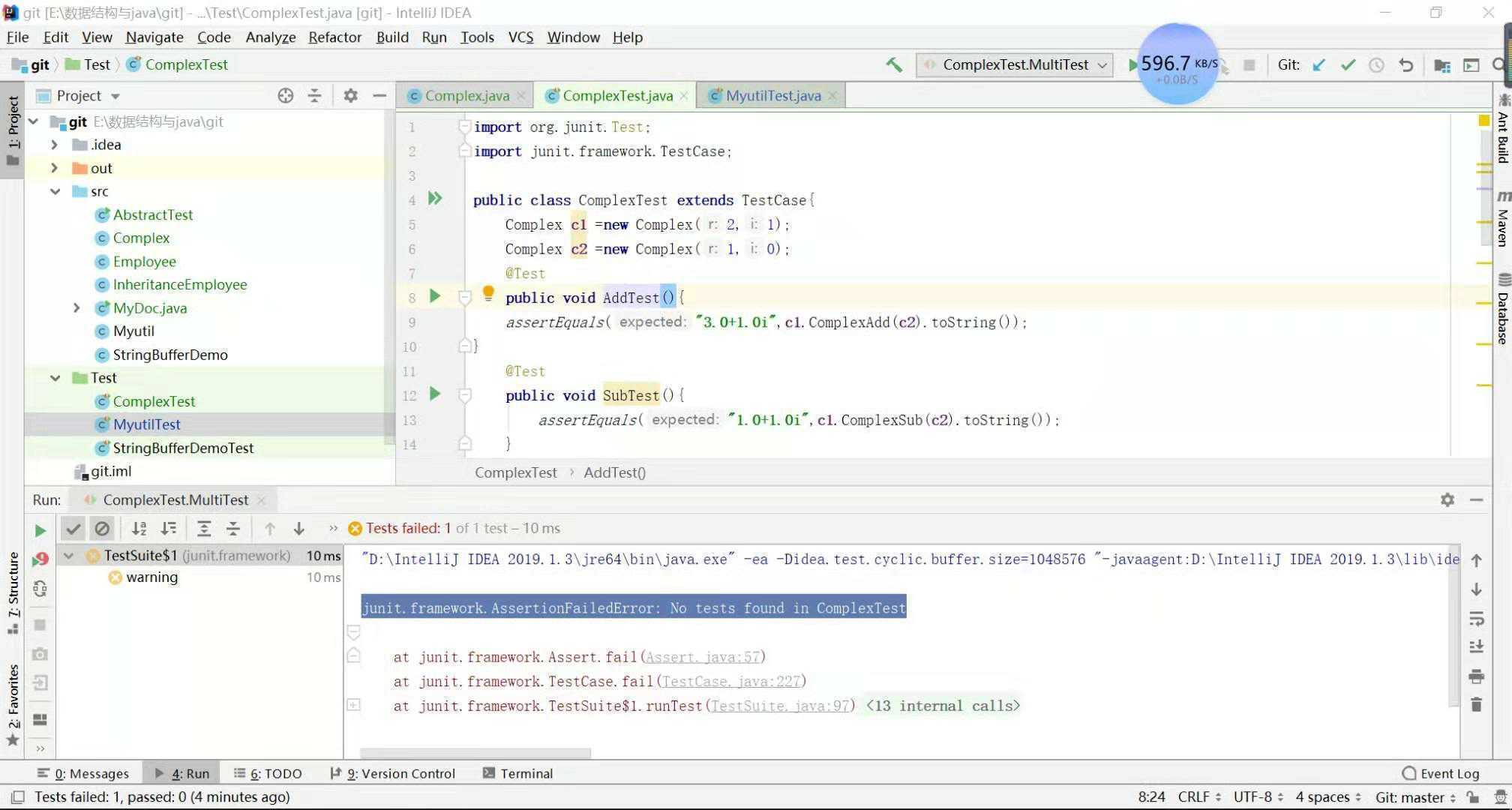The width and height of the screenshot is (1512, 810).
Task: Click the Git commit checkmark icon
Action: [1348, 65]
